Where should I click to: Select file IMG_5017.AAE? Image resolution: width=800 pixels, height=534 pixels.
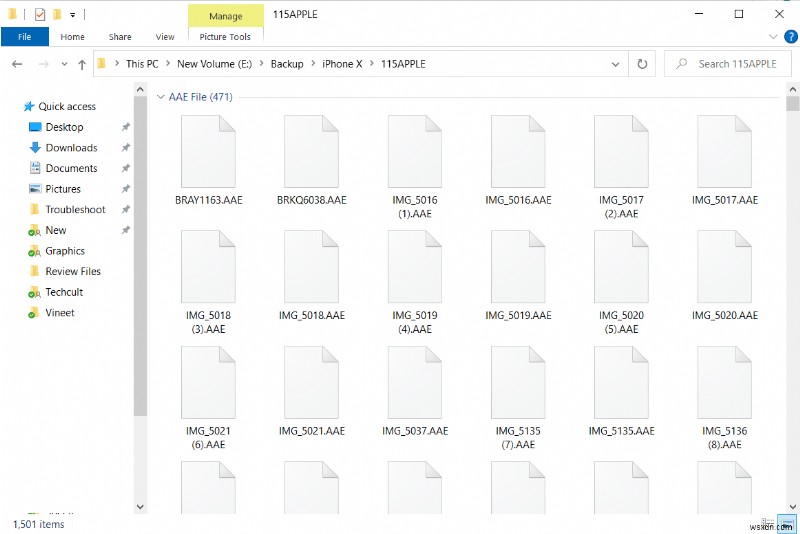[x=724, y=161]
